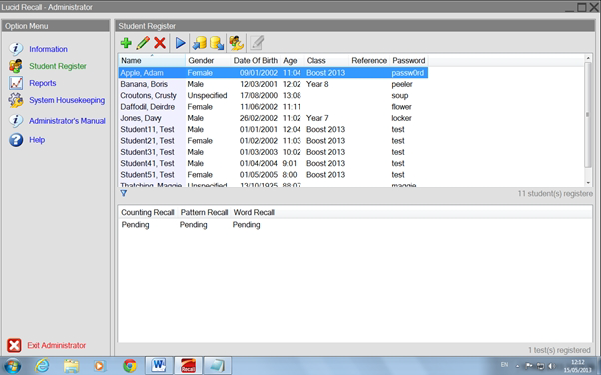Click the people-with-tools toolbar icon
Viewport: 601px width, 375px height.
click(236, 43)
